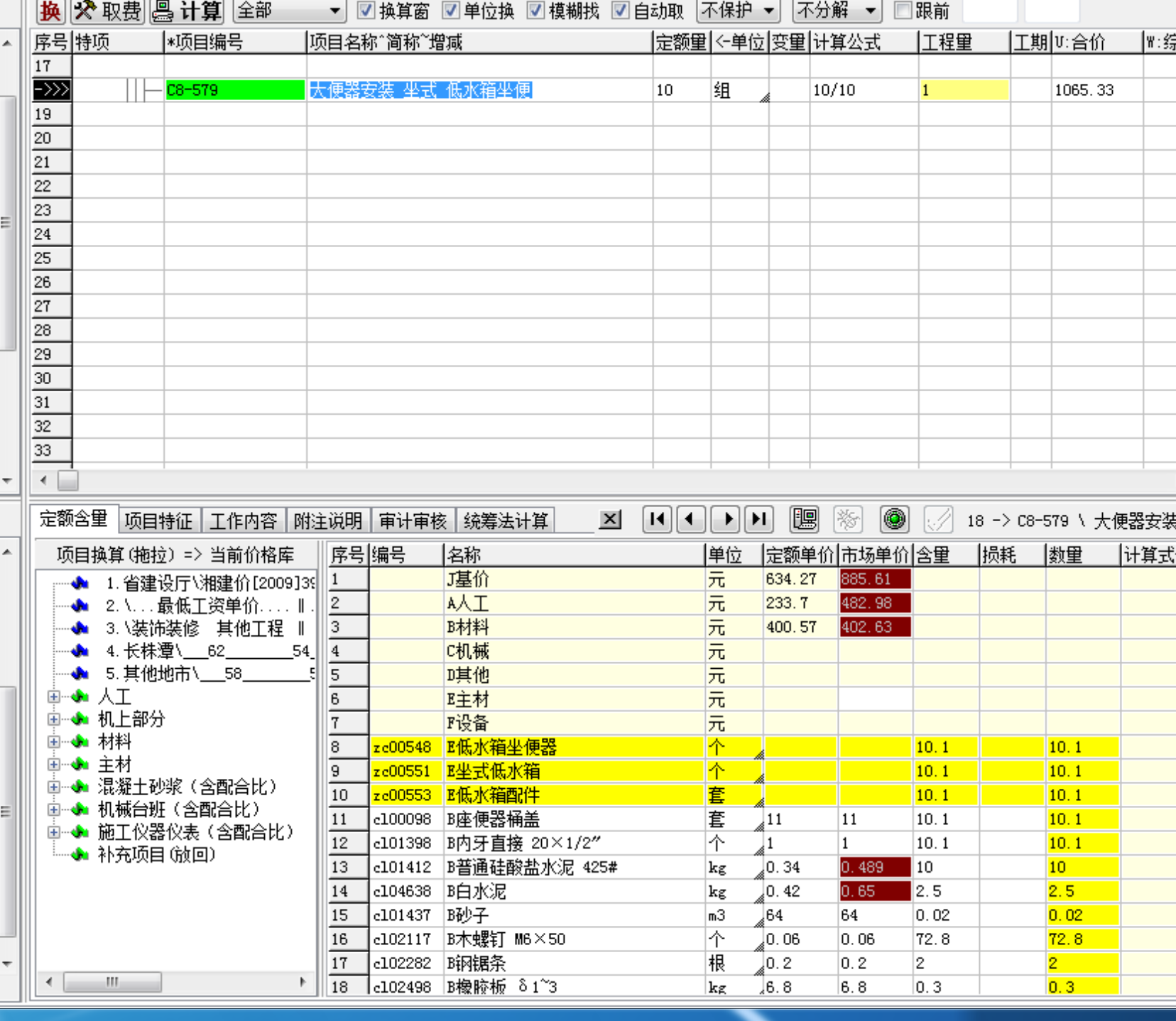The image size is (1176, 1021).
Task: Switch to the 统筹法计算 tab
Action: coord(506,521)
